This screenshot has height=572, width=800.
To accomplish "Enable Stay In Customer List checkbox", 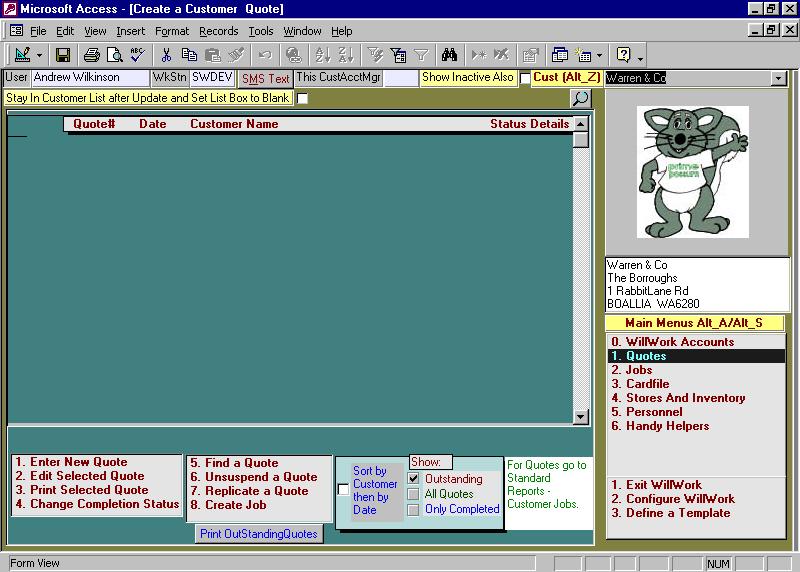I will (x=302, y=98).
